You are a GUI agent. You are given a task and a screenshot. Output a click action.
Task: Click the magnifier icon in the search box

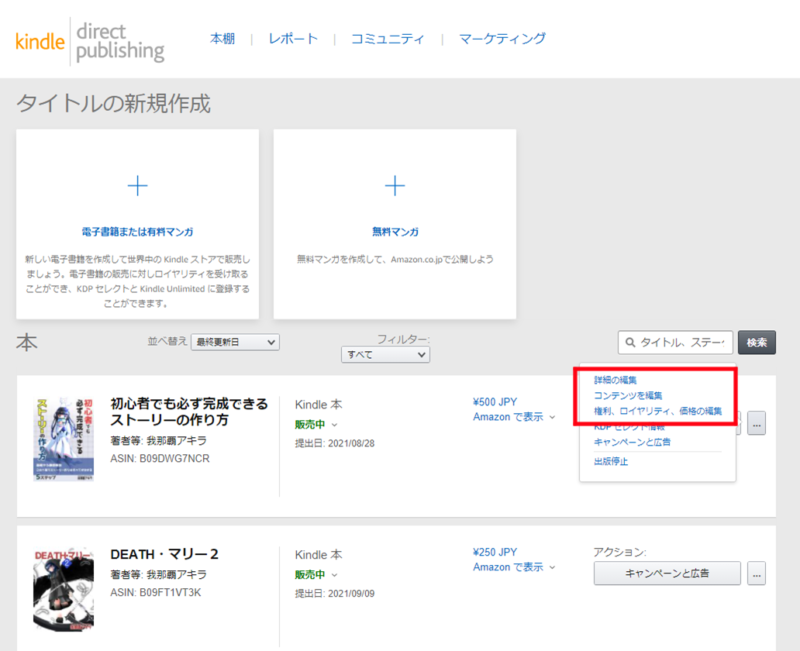tap(631, 342)
